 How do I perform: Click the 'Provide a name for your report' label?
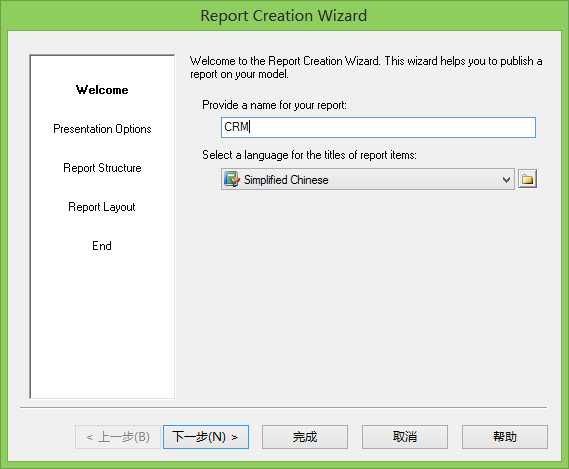tap(274, 105)
